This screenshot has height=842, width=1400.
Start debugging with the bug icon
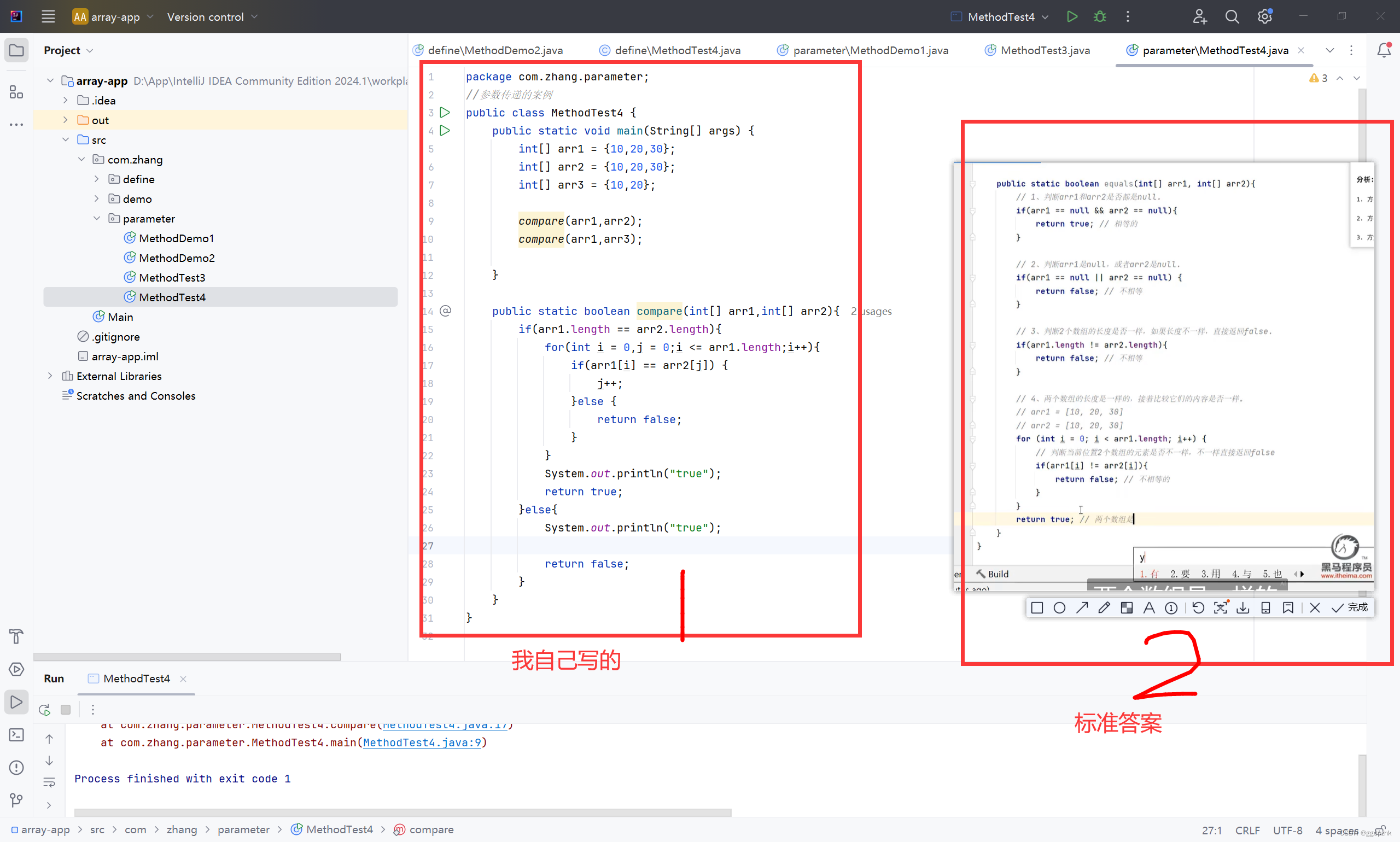(x=1100, y=16)
